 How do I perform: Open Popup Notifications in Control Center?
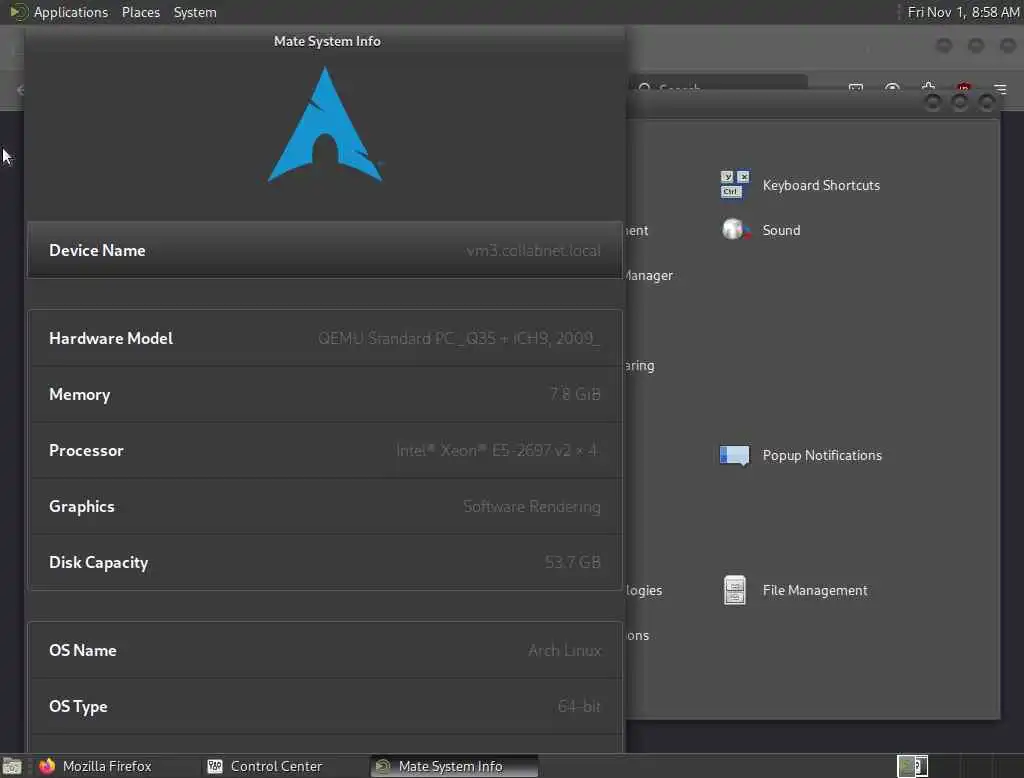click(801, 455)
